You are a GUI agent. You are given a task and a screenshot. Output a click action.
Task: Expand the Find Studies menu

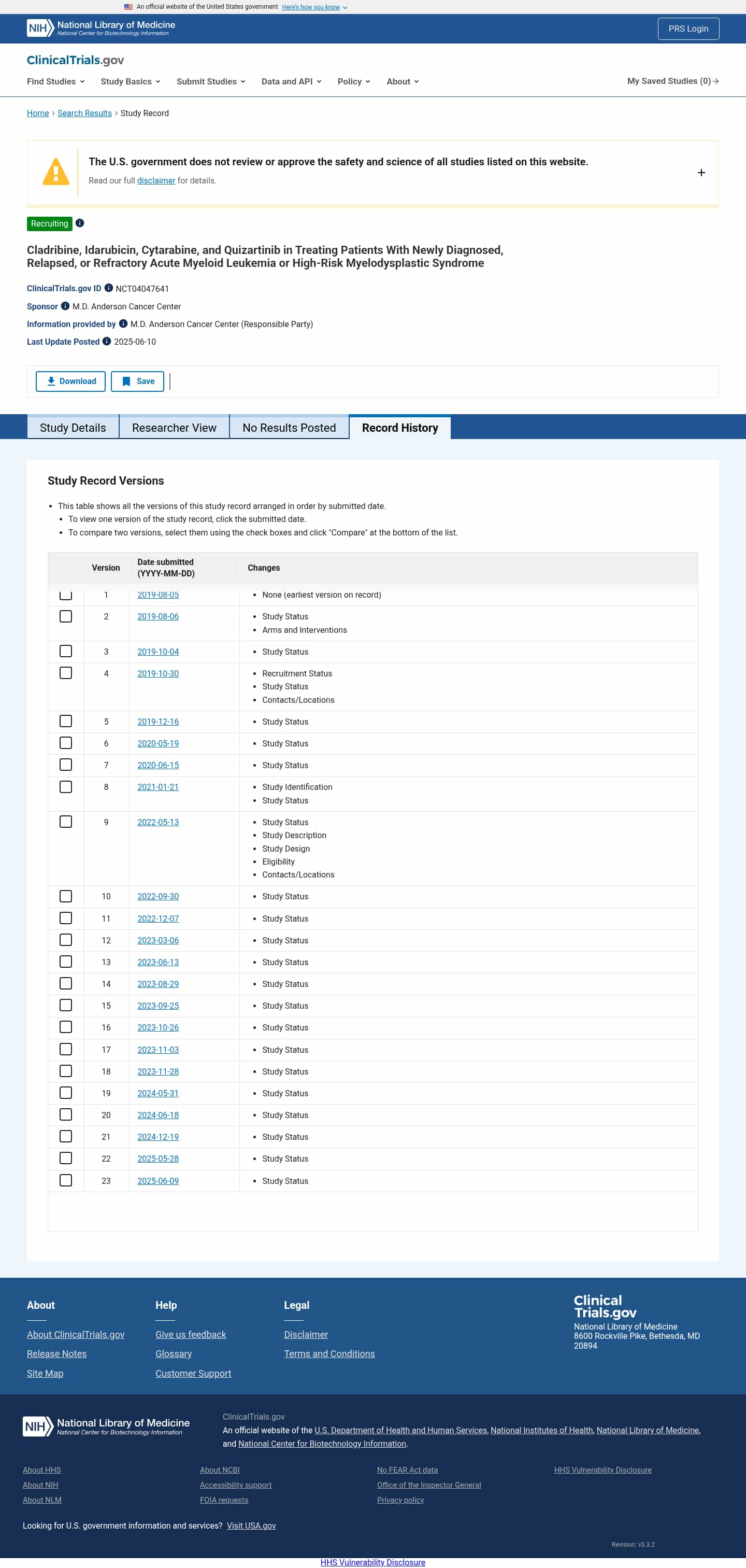pyautogui.click(x=55, y=81)
